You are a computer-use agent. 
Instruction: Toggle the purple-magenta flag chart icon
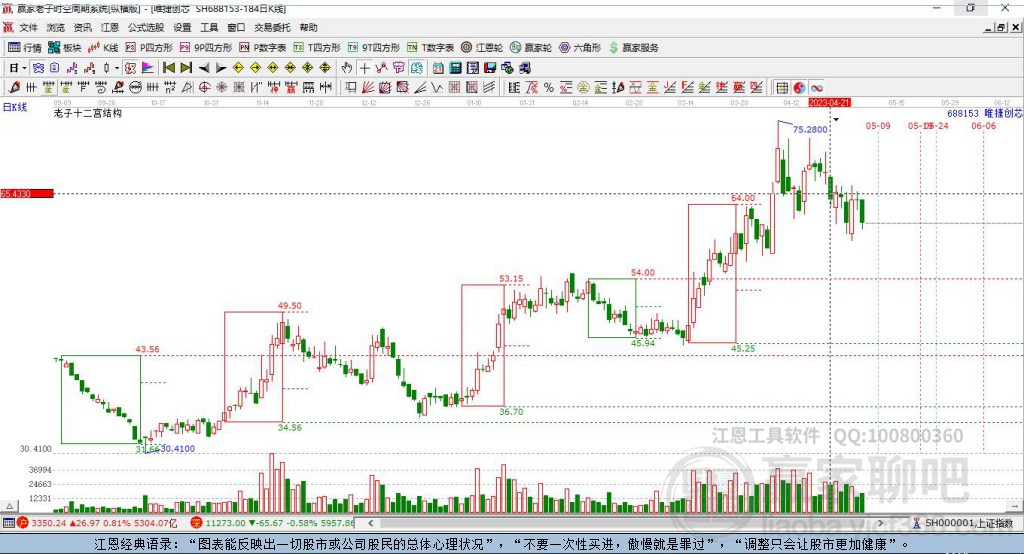tap(148, 68)
